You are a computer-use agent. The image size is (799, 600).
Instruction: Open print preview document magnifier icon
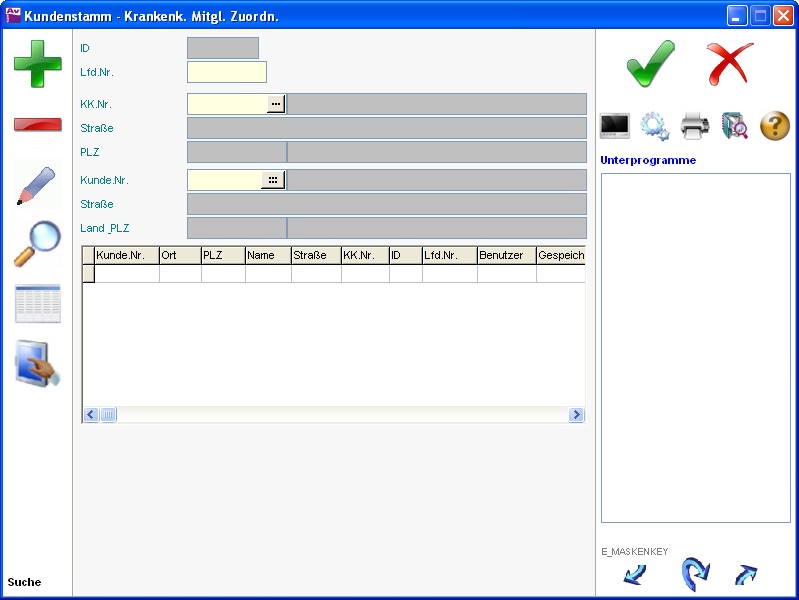[x=735, y=126]
